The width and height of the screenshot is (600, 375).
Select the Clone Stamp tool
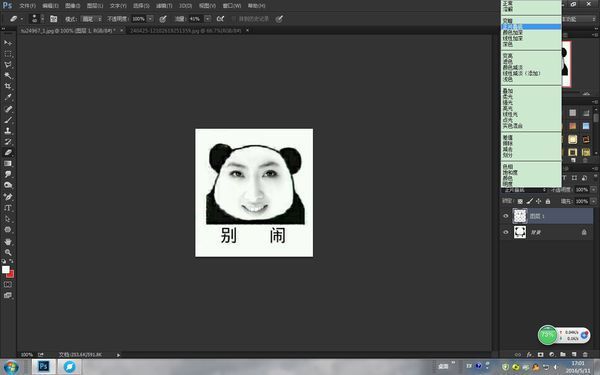point(8,130)
